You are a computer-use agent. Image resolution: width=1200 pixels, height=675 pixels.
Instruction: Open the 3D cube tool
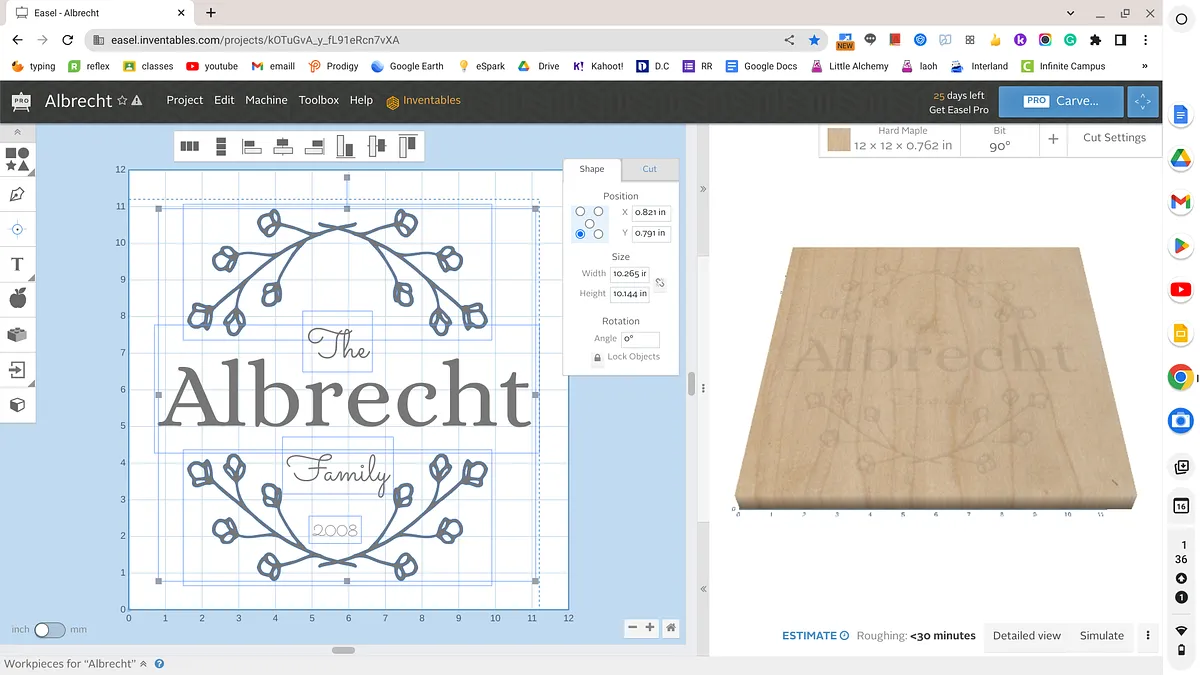pyautogui.click(x=17, y=405)
